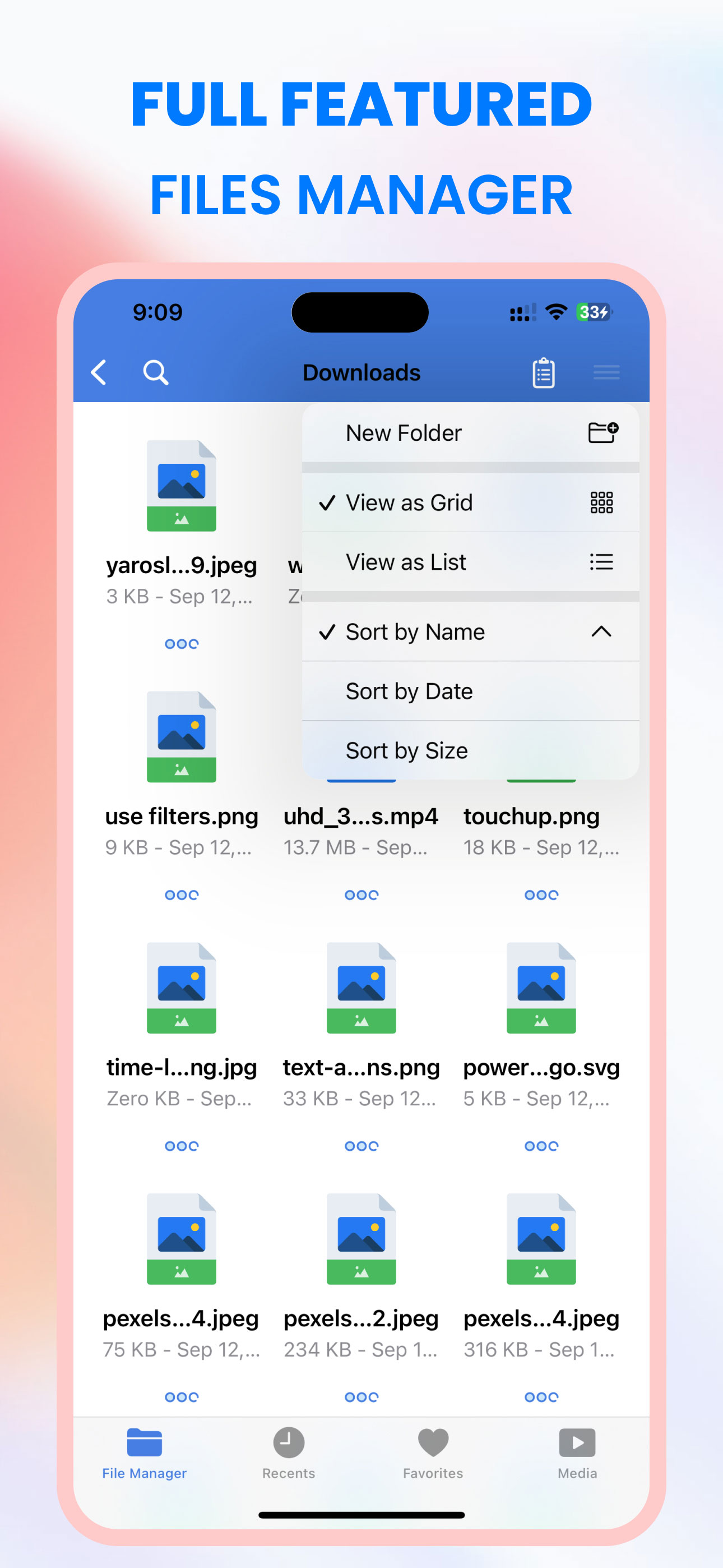The width and height of the screenshot is (723, 1568).
Task: Switch to File Manager tab
Action: pos(144,1452)
